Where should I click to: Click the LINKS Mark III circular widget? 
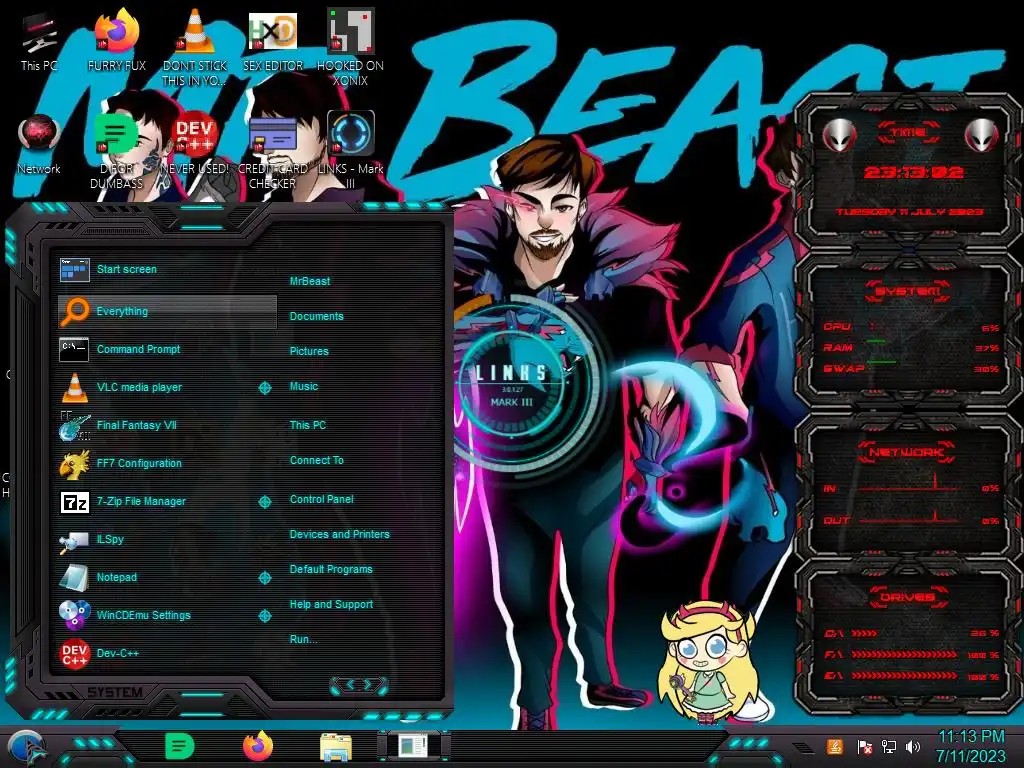pyautogui.click(x=512, y=385)
